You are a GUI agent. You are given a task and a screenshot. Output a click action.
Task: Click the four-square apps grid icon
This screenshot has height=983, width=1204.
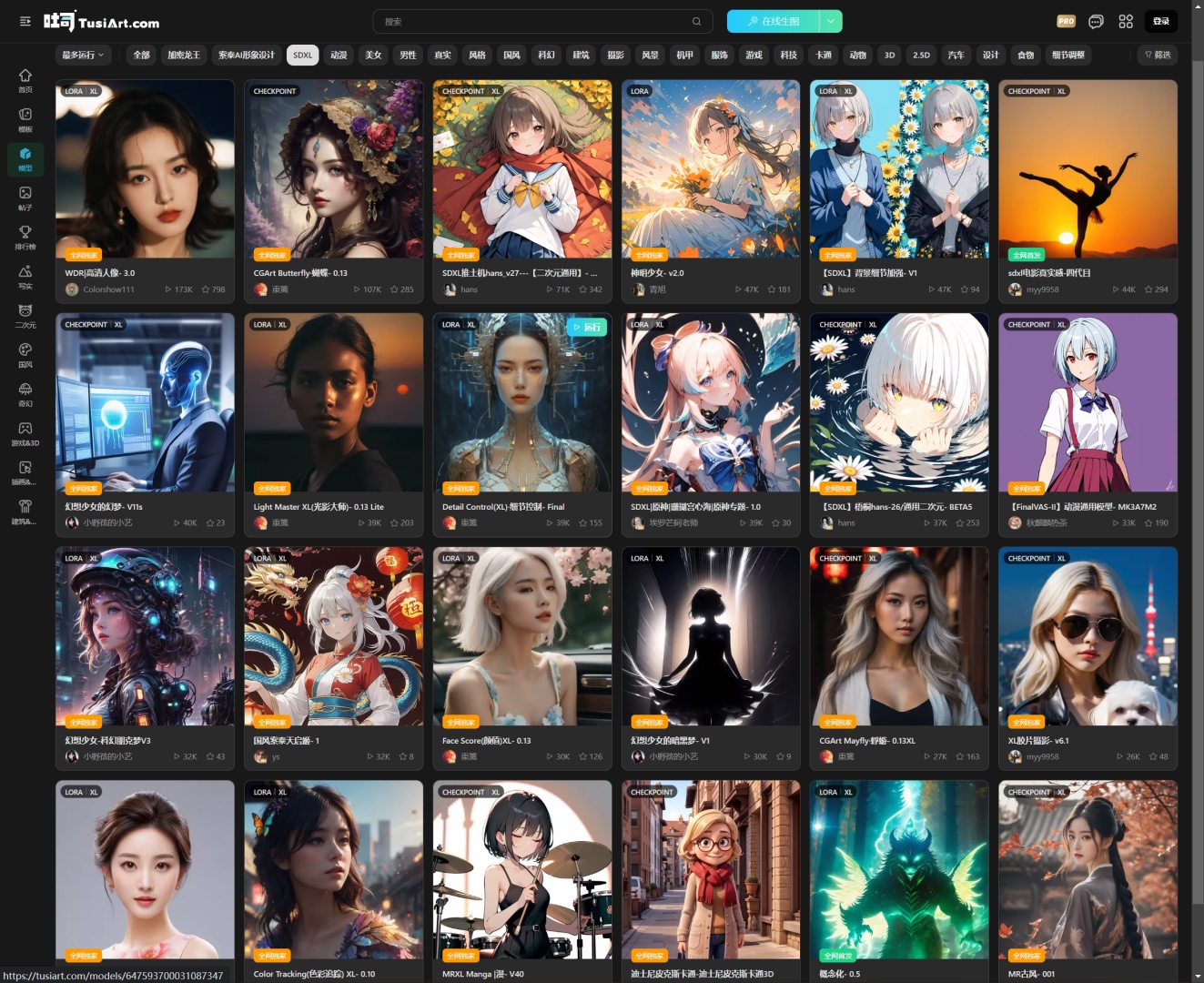[x=1126, y=21]
